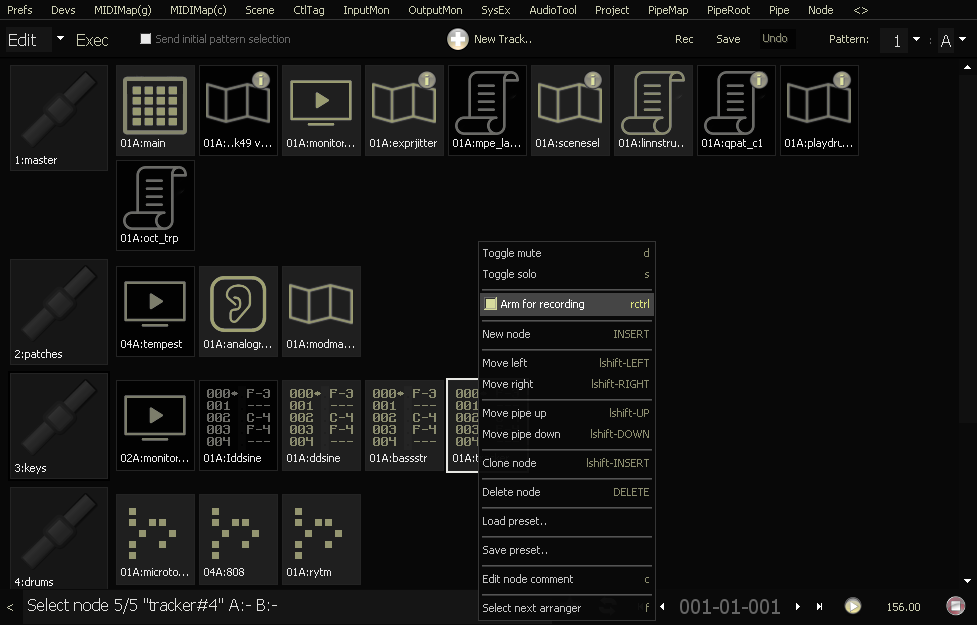Click the New Track plus icon
The height and width of the screenshot is (625, 977).
coord(457,40)
